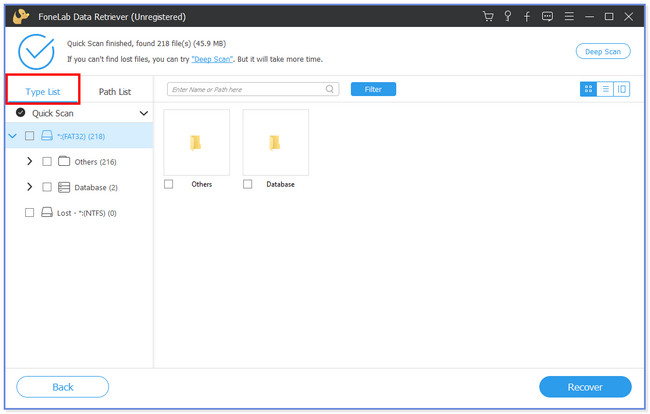
Task: Click the Deep Scan button
Action: (603, 51)
